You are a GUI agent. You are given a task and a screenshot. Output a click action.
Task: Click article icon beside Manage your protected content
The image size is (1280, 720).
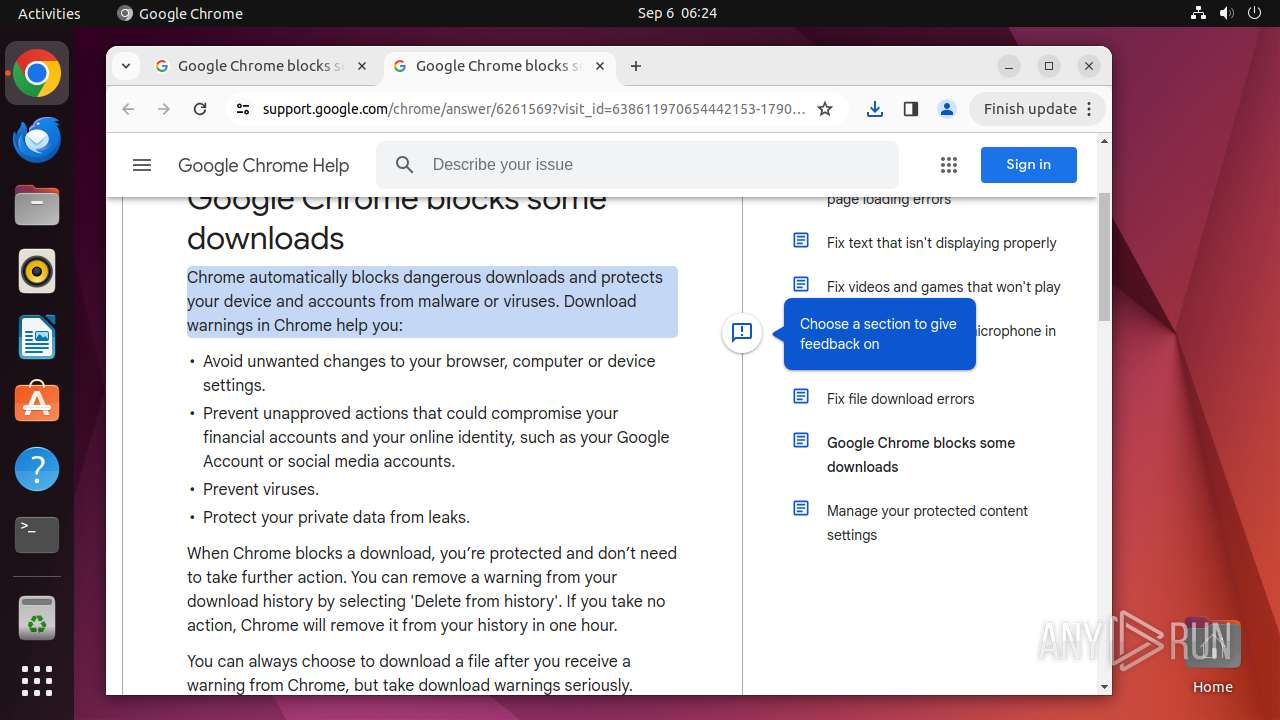[801, 509]
